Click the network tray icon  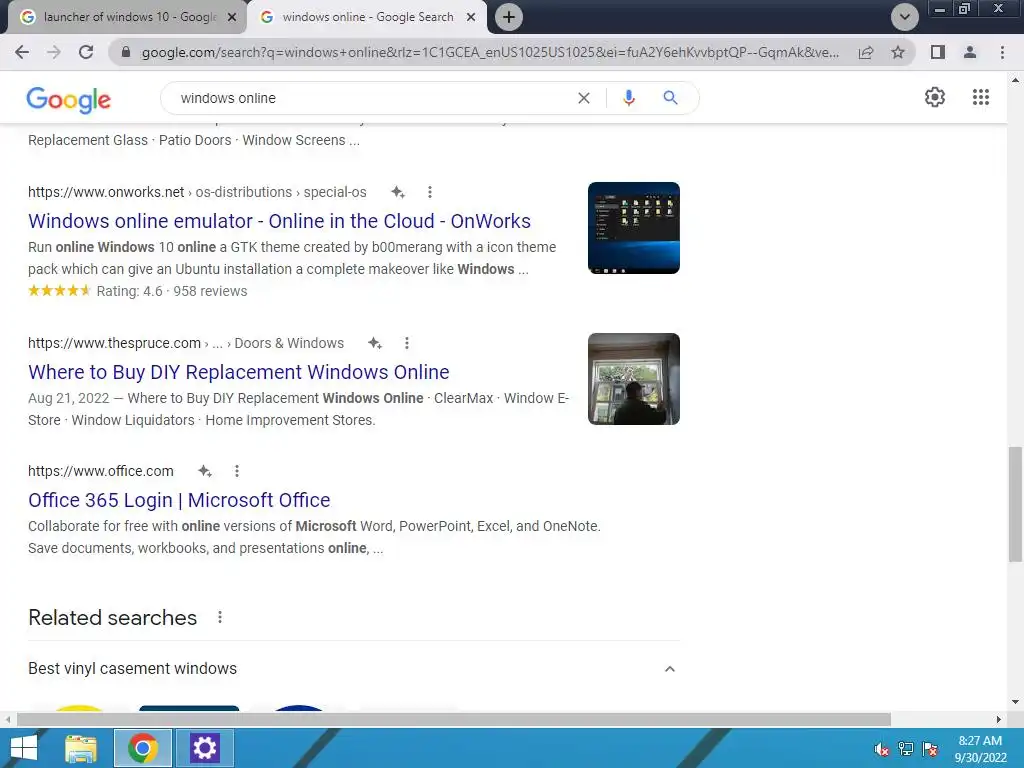[x=906, y=749]
